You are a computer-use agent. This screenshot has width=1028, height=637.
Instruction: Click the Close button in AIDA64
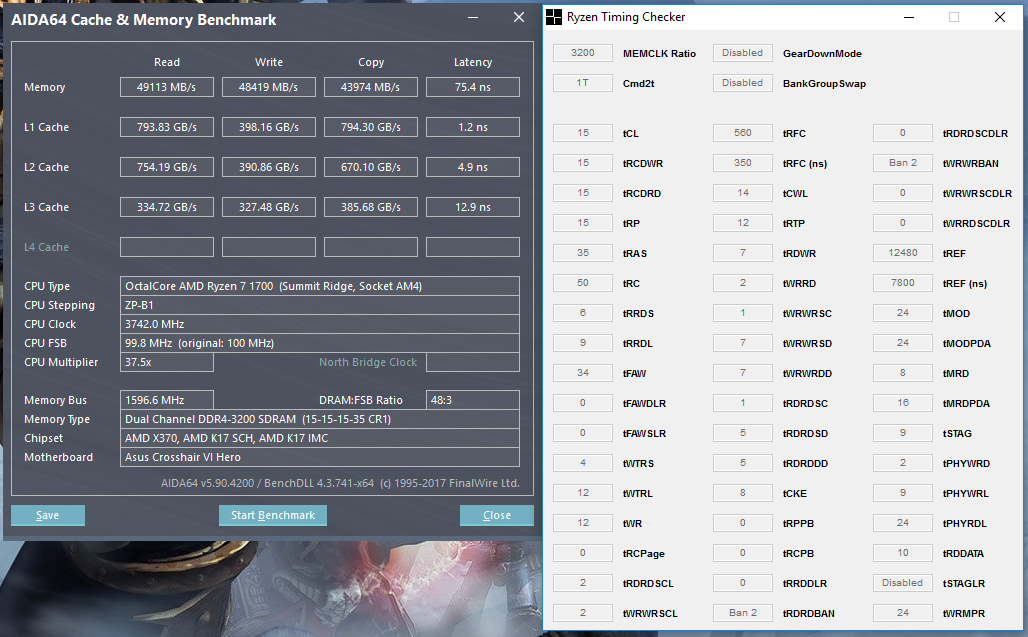[x=496, y=515]
